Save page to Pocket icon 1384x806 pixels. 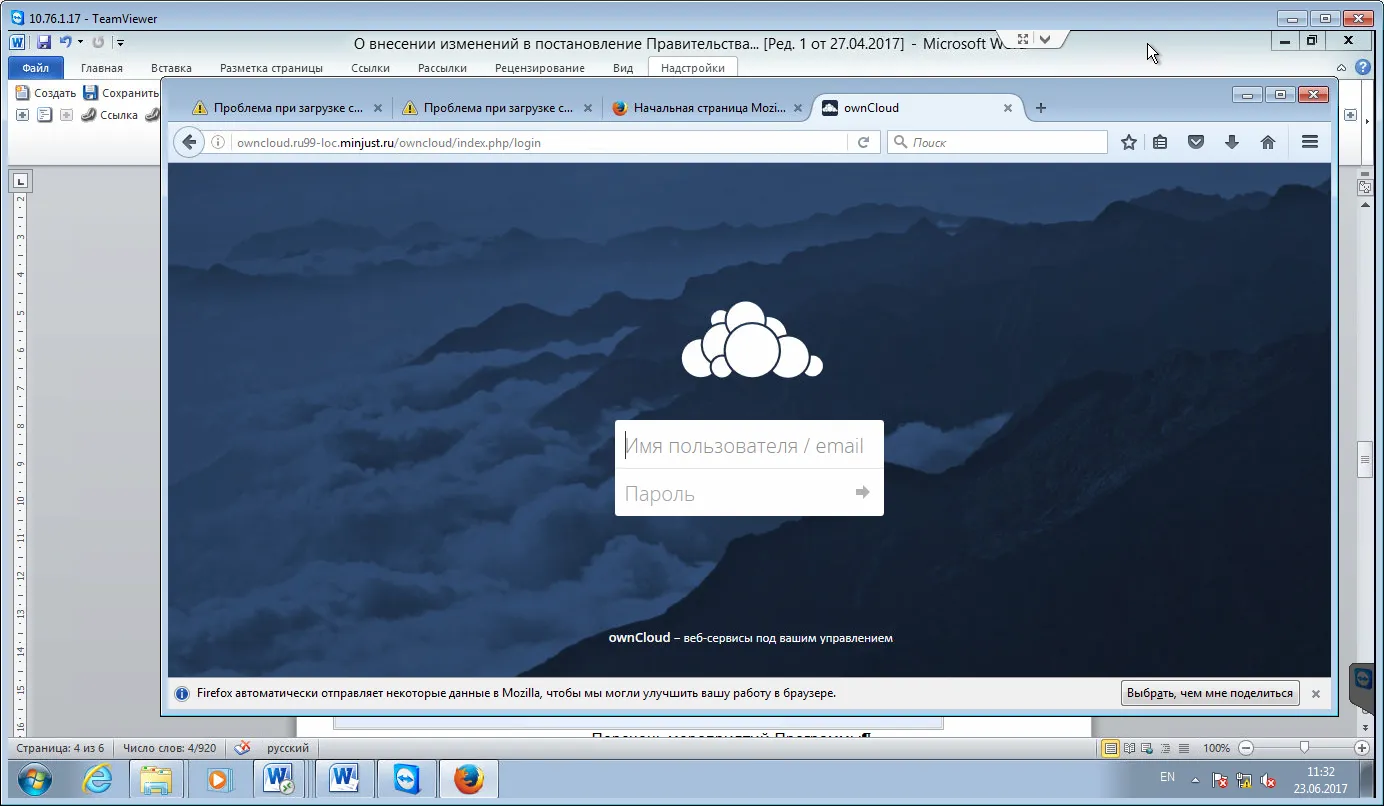1195,143
